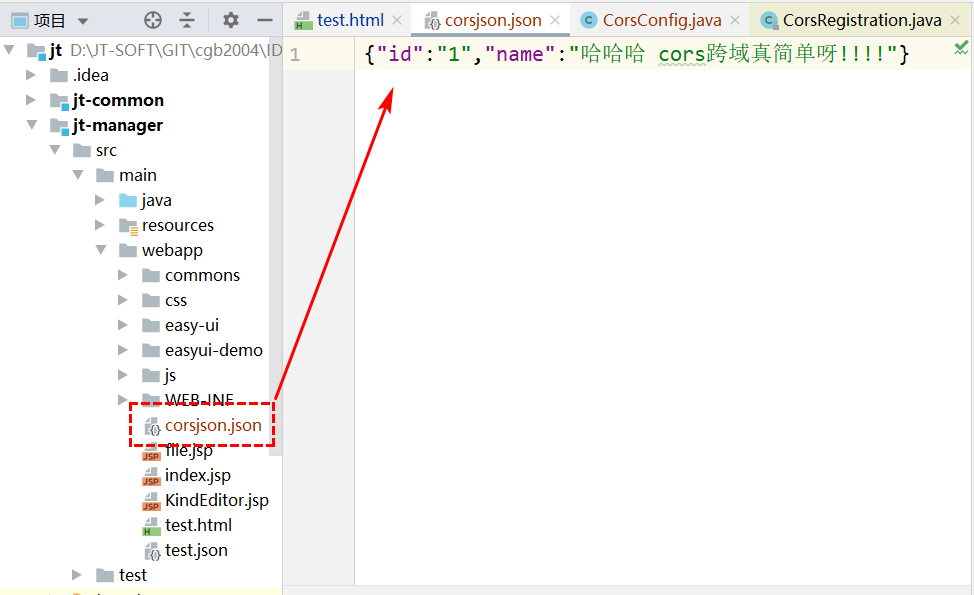The width and height of the screenshot is (974, 595).
Task: Expand the resources folder arrow
Action: 99,225
